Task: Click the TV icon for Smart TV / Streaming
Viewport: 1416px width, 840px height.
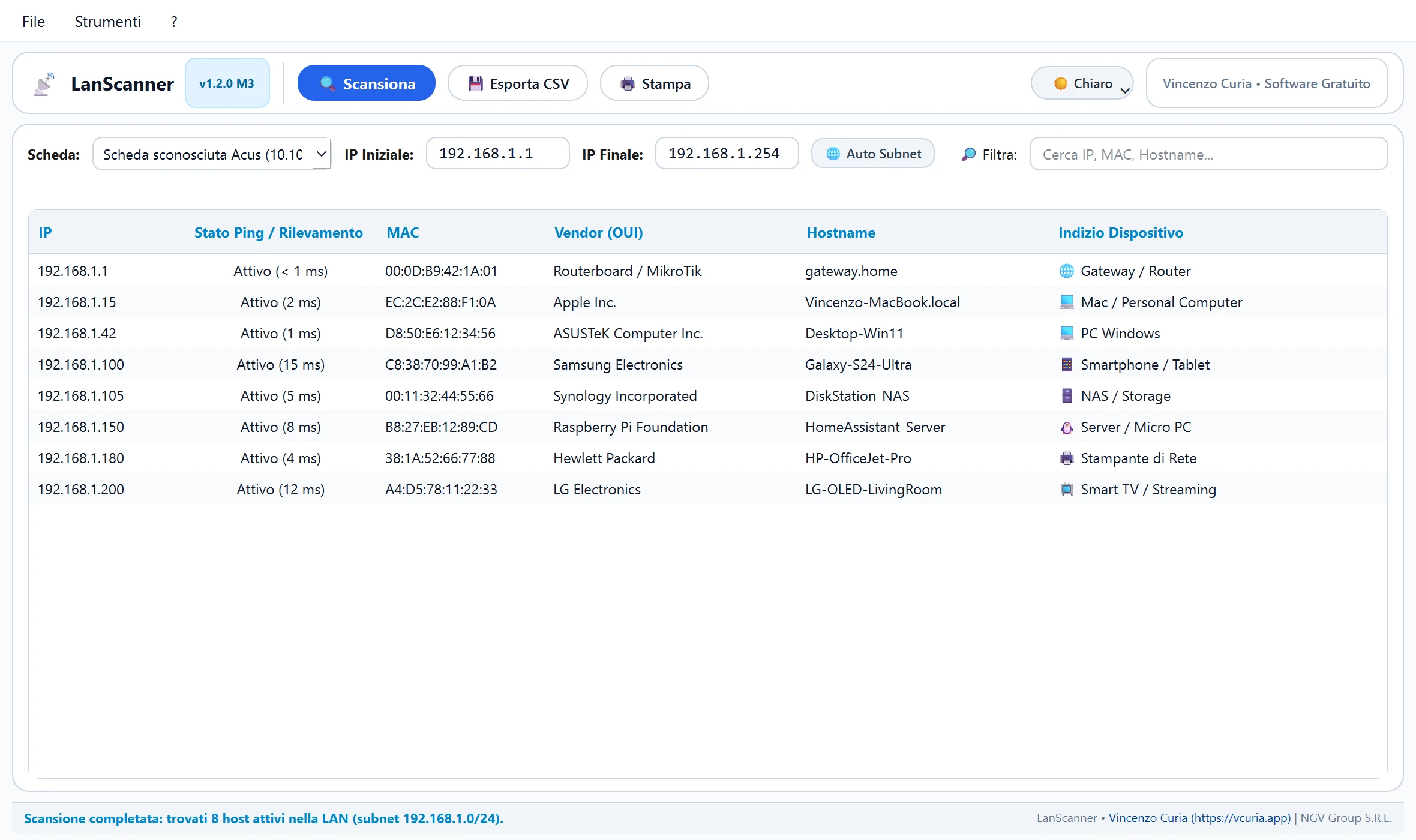Action: click(1066, 490)
